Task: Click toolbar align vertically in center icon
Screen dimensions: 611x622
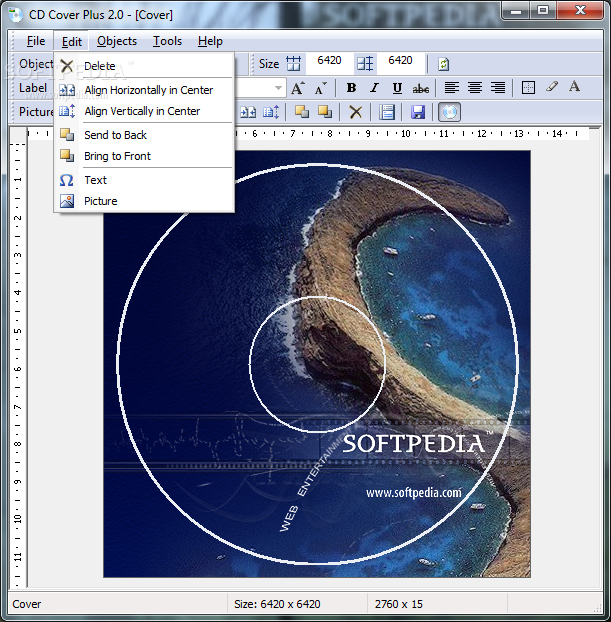Action: pyautogui.click(x=271, y=112)
